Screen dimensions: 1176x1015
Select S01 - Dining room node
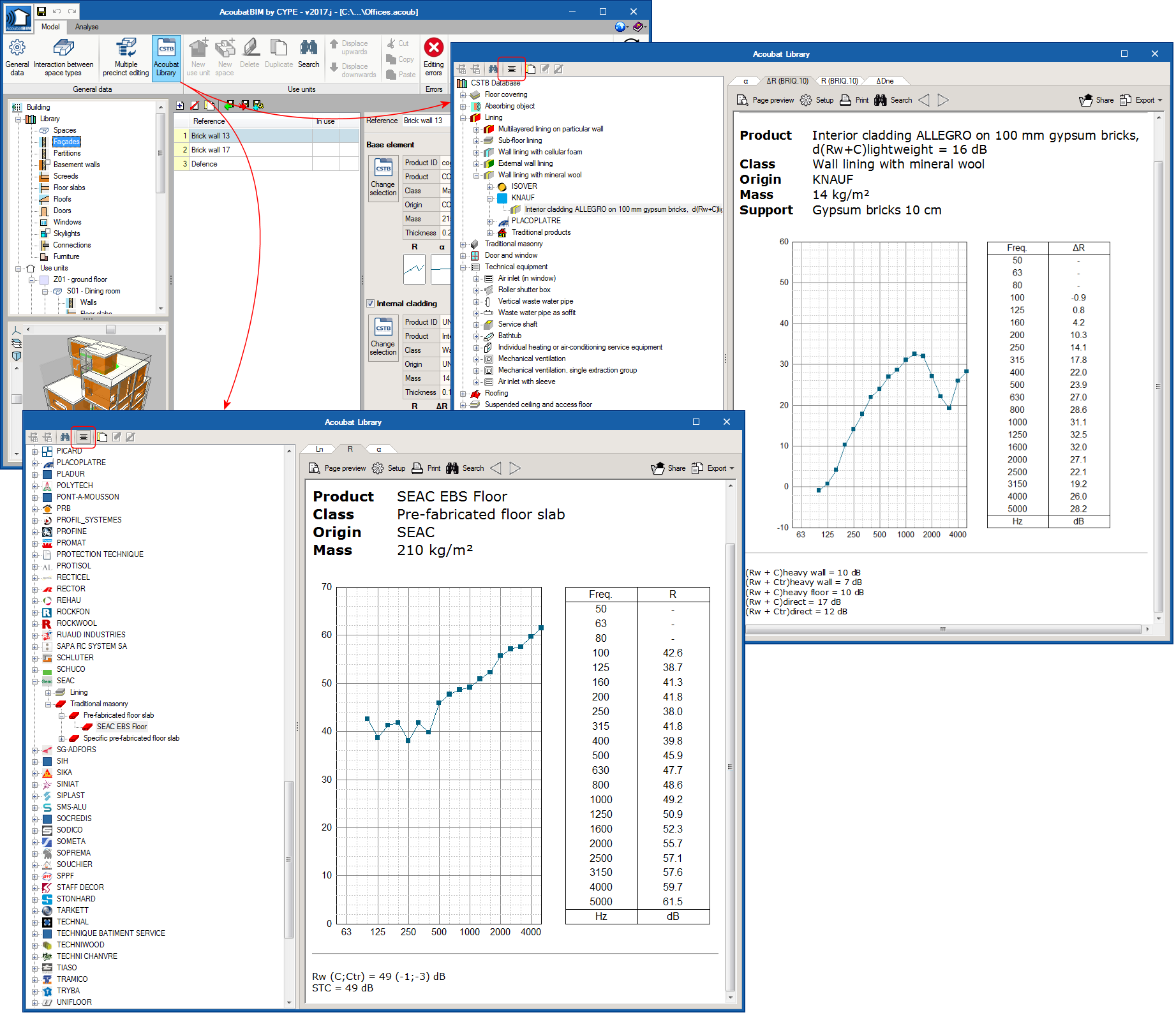tap(93, 291)
